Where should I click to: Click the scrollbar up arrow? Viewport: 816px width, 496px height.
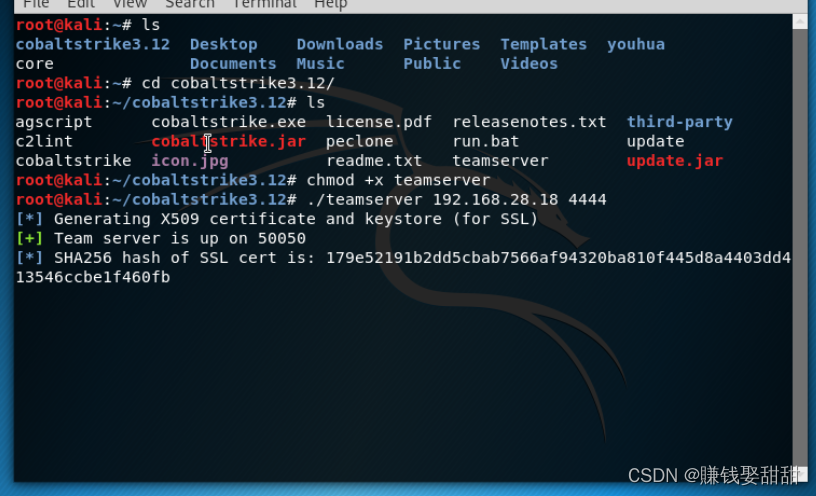pyautogui.click(x=800, y=21)
